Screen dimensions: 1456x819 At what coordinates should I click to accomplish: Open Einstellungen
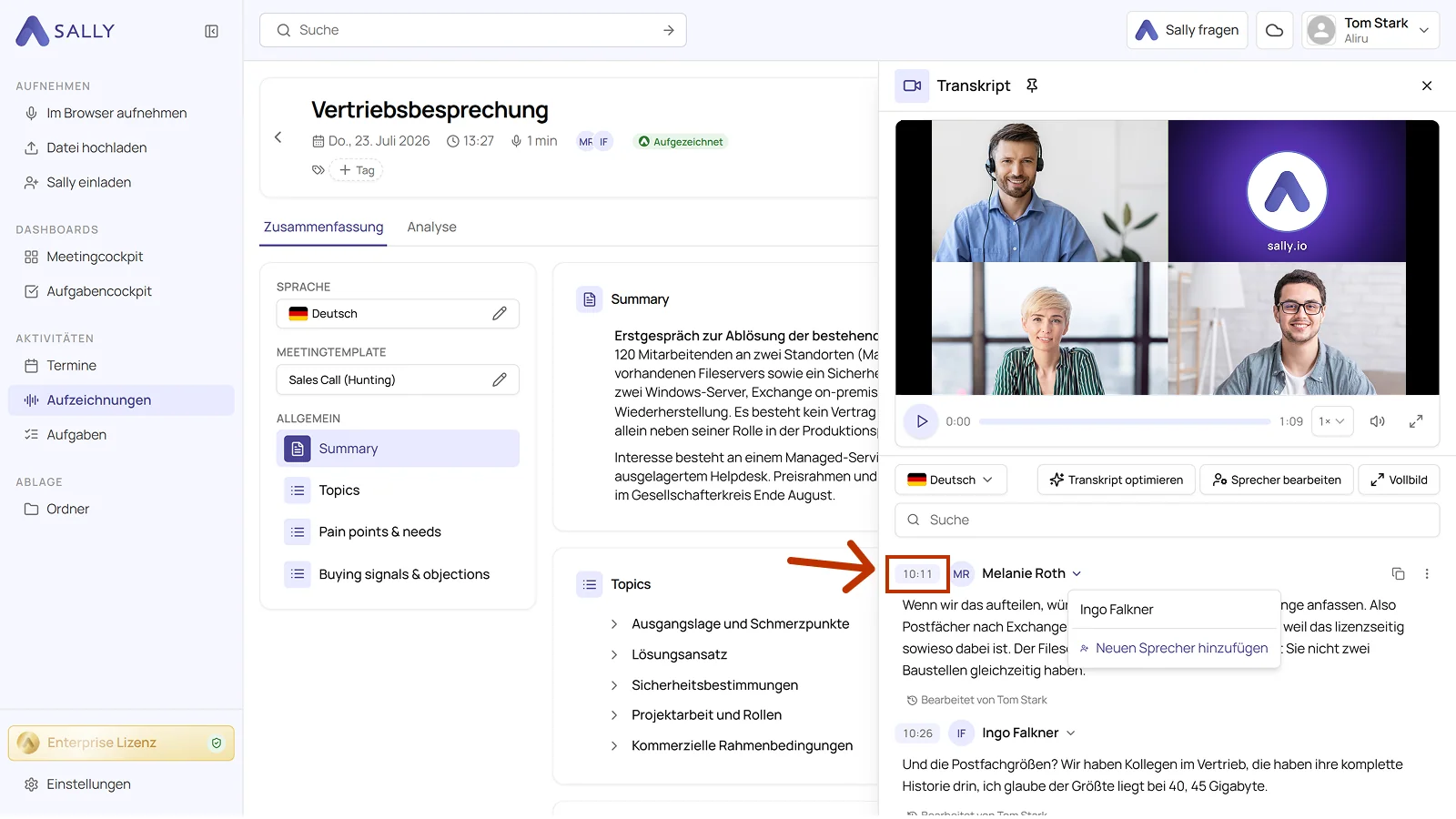coord(121,784)
